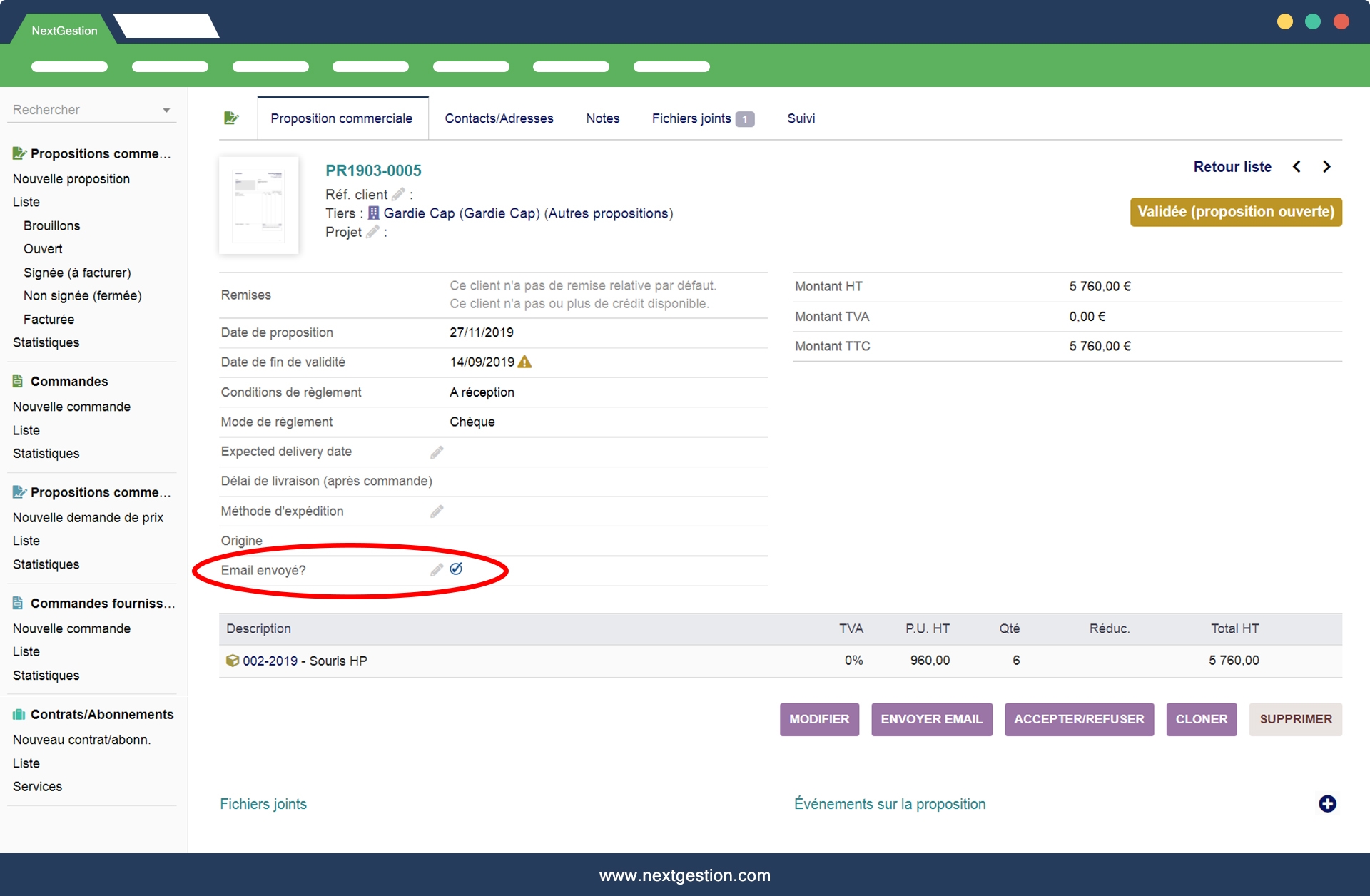Add event with plus circle icon
The width and height of the screenshot is (1370, 896).
[1327, 804]
